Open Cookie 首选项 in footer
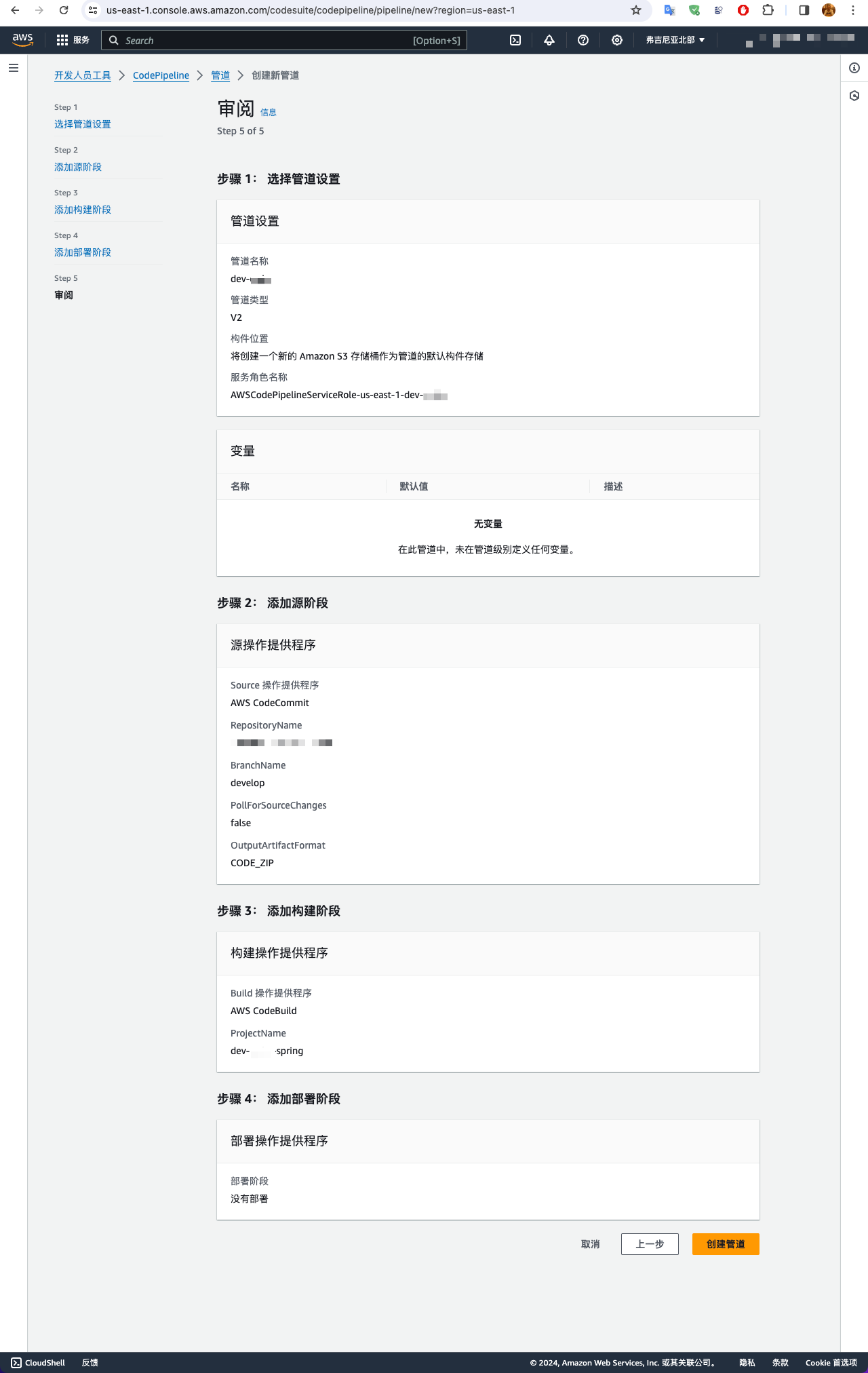The width and height of the screenshot is (868, 1373). tap(831, 1363)
